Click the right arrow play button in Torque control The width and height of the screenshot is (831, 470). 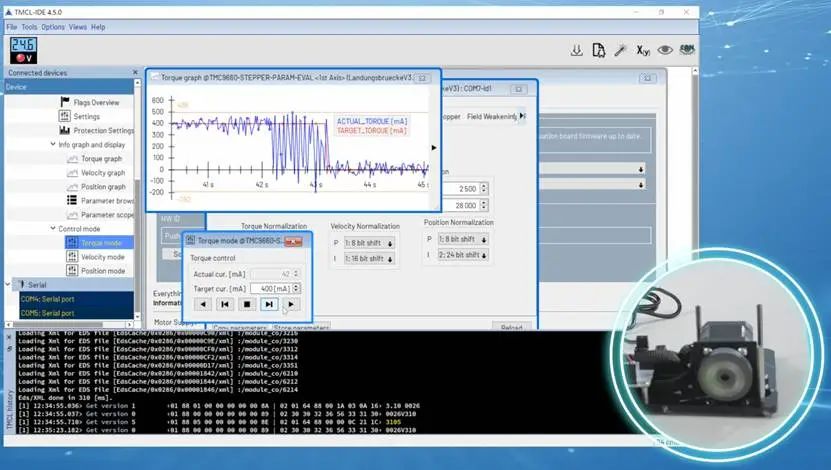point(290,304)
